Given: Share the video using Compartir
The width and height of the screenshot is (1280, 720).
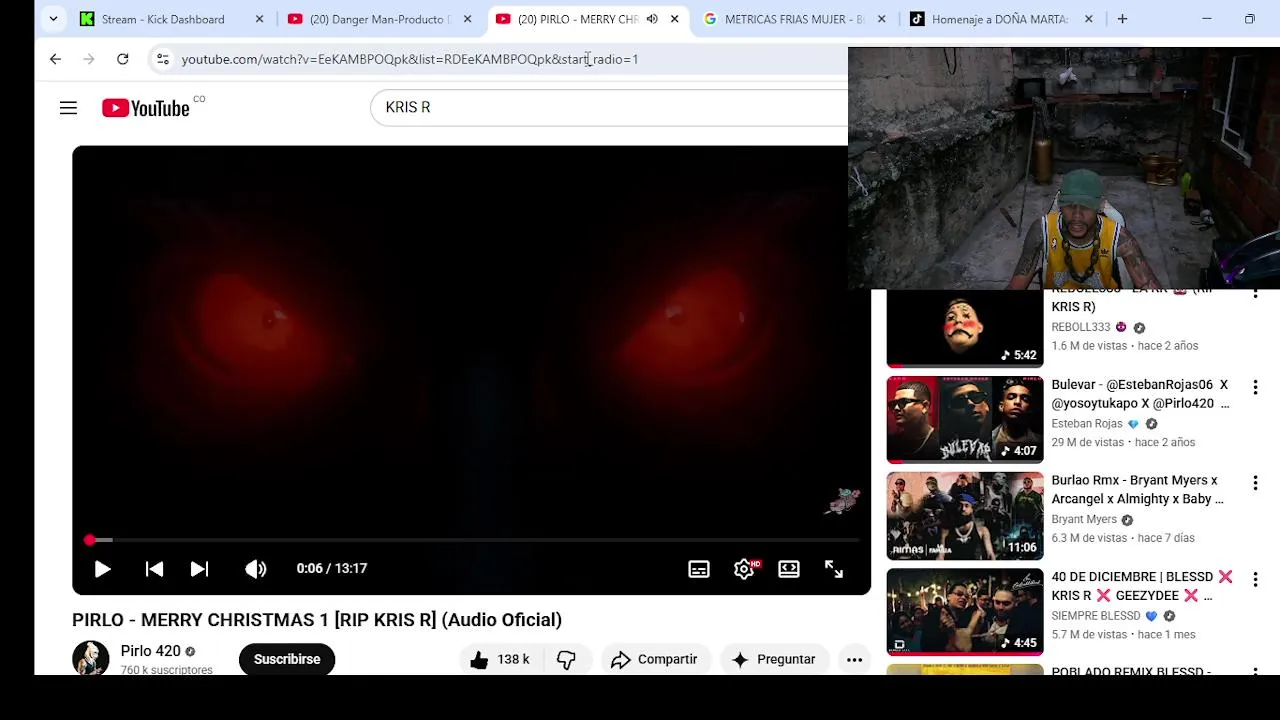Looking at the screenshot, I should coord(655,659).
